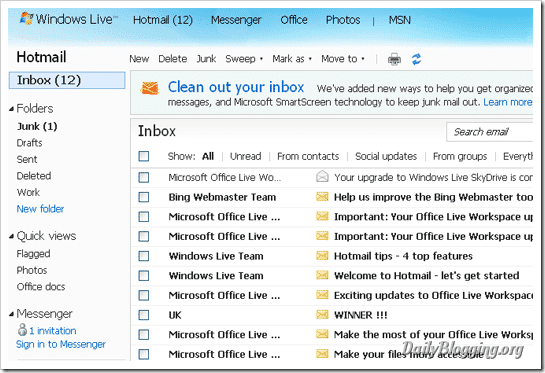Click envelope icon beside Exciting updates message
Image resolution: width=545 pixels, height=373 pixels.
pos(322,295)
